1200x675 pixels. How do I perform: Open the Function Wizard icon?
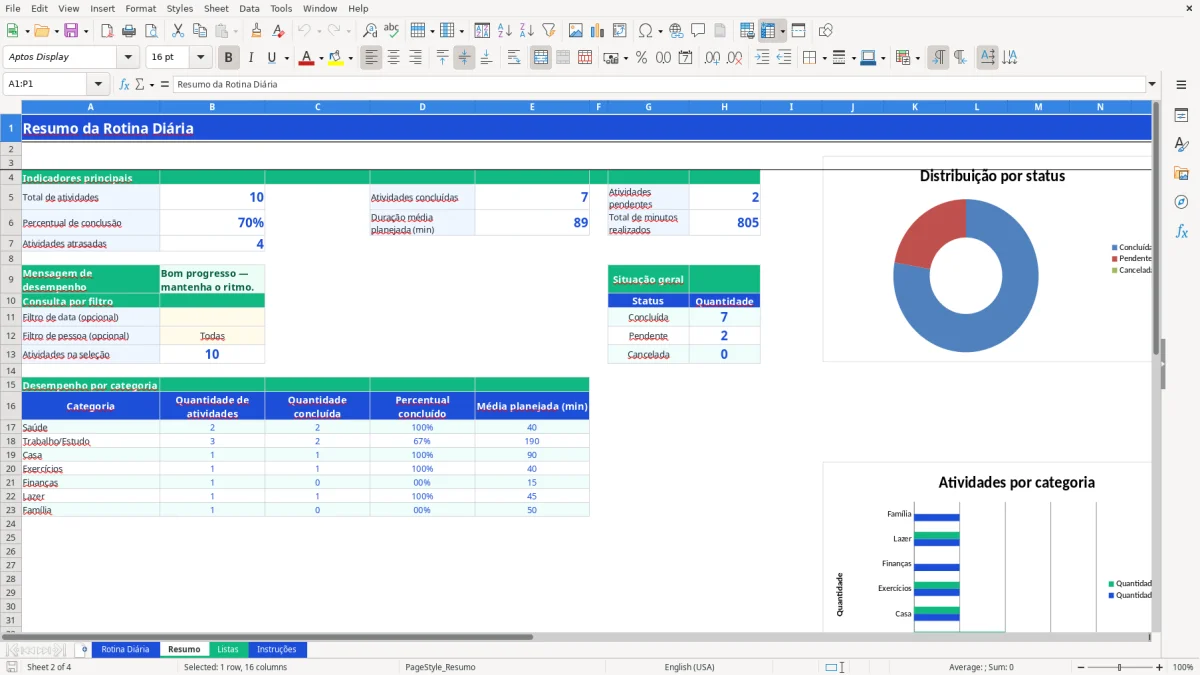(x=125, y=84)
